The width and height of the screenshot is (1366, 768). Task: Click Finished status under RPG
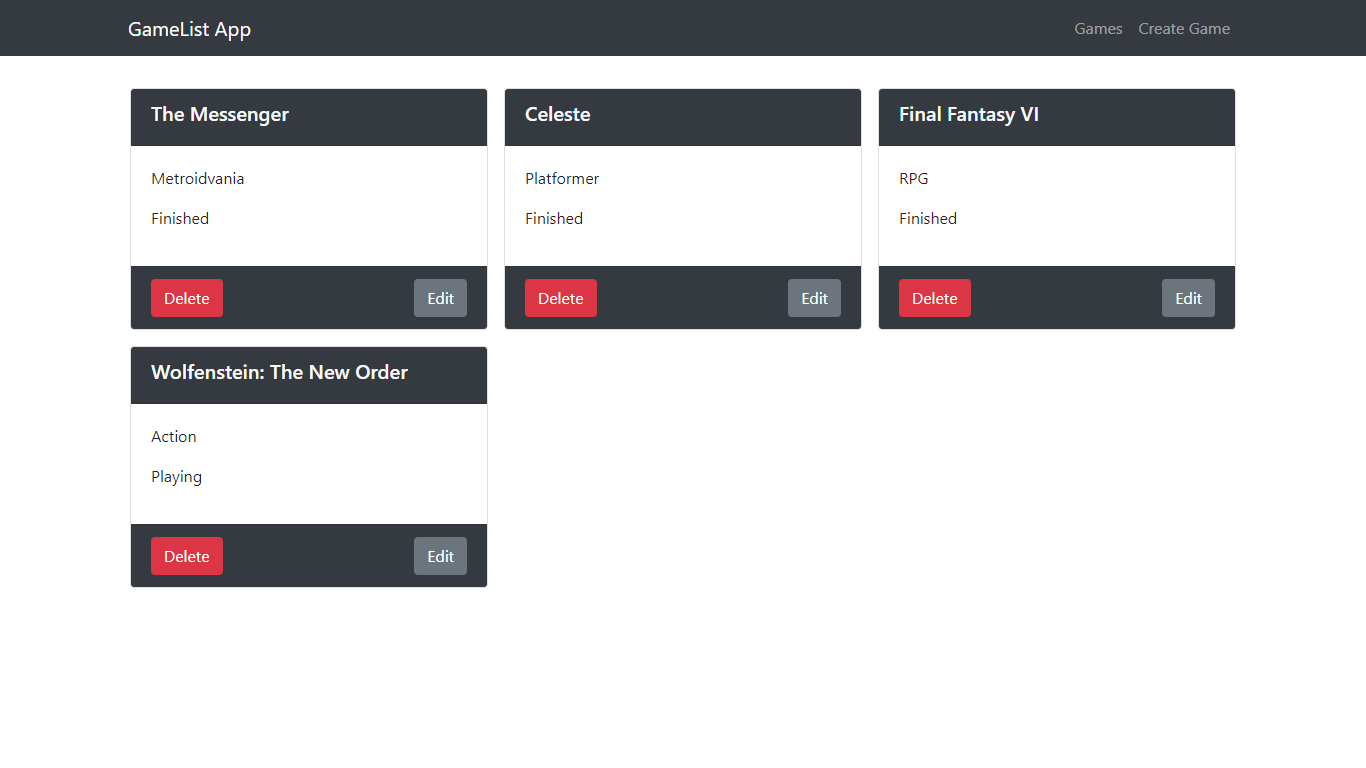click(928, 218)
